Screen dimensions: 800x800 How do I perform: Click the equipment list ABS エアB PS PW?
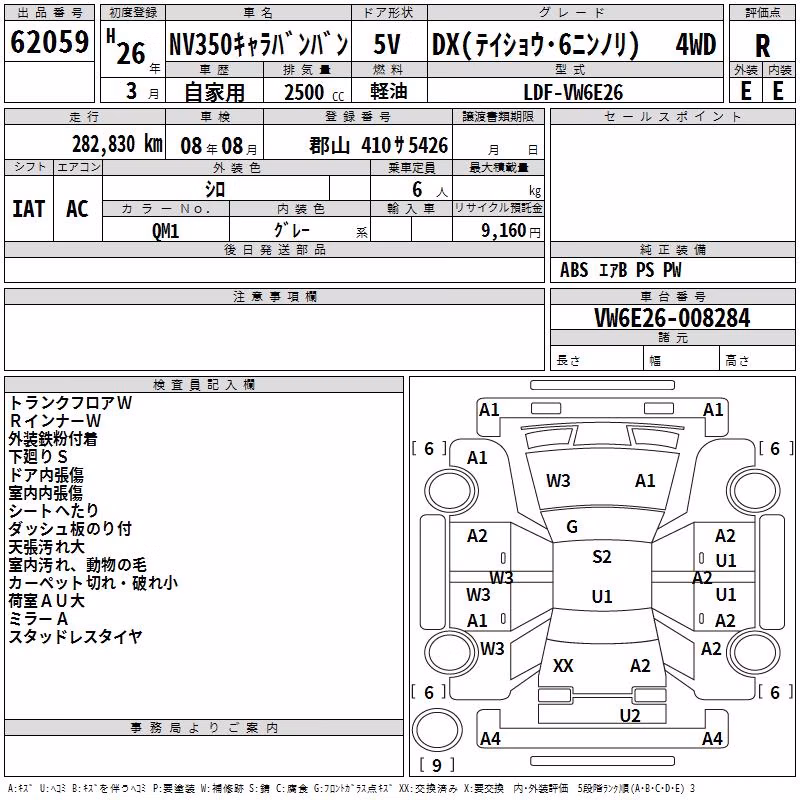620,270
